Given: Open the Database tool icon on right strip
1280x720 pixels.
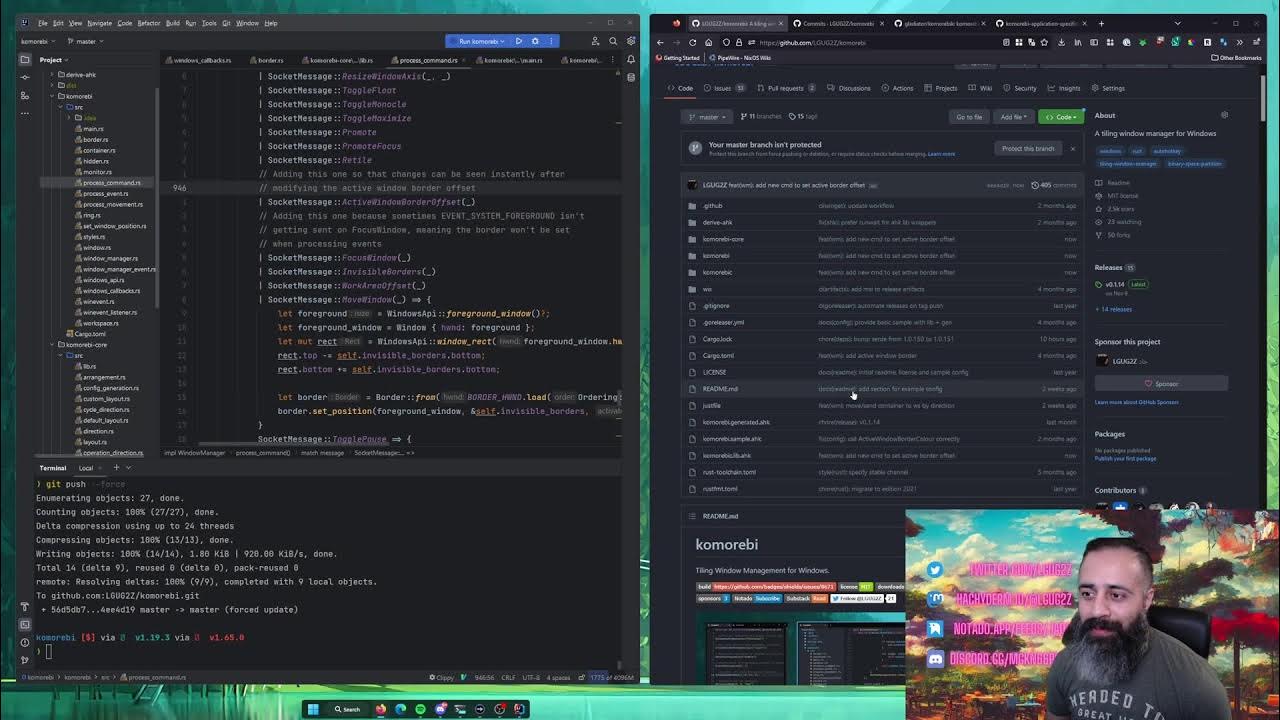Looking at the screenshot, I should [x=631, y=76].
